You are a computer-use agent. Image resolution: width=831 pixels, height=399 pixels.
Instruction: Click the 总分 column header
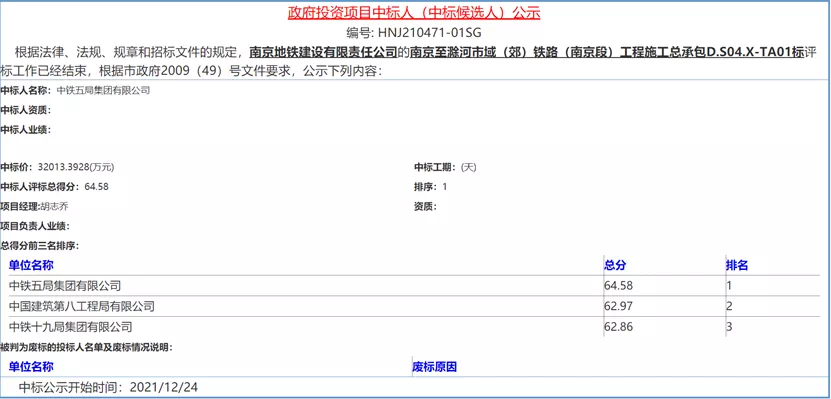[614, 265]
